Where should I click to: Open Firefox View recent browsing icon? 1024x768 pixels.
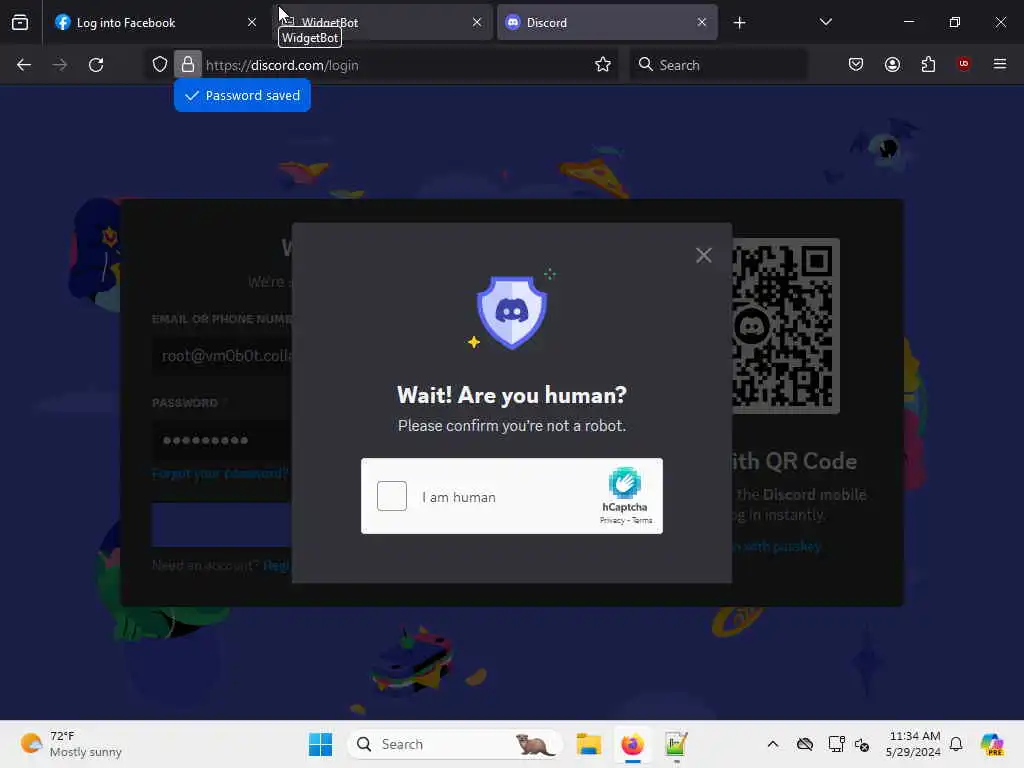pyautogui.click(x=20, y=23)
